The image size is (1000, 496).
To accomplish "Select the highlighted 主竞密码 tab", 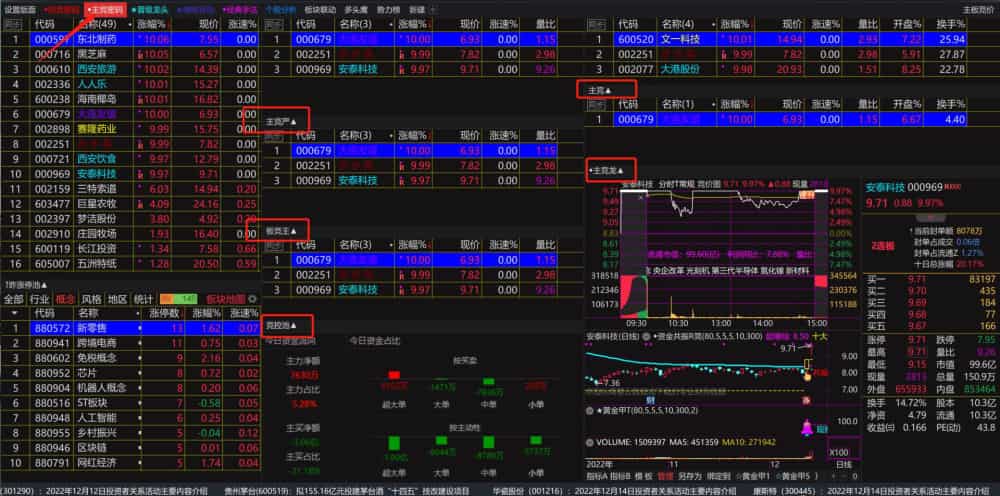I will [x=105, y=10].
